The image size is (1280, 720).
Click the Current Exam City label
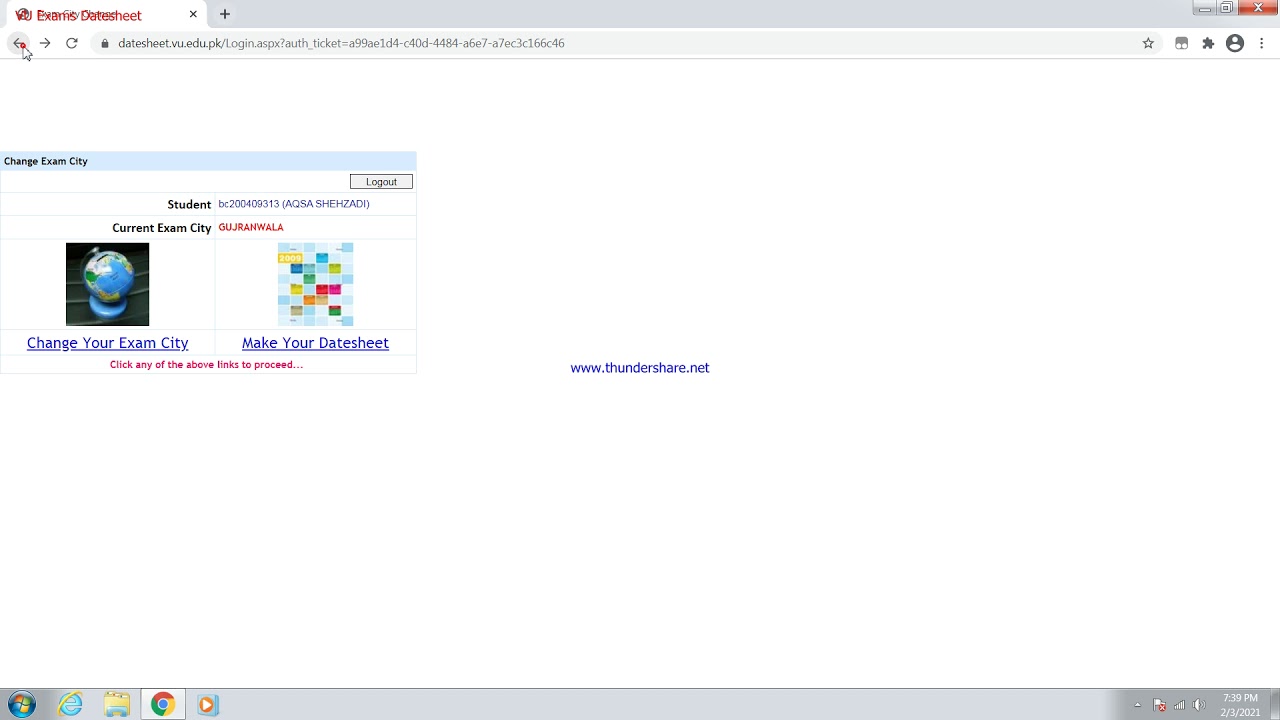point(162,228)
